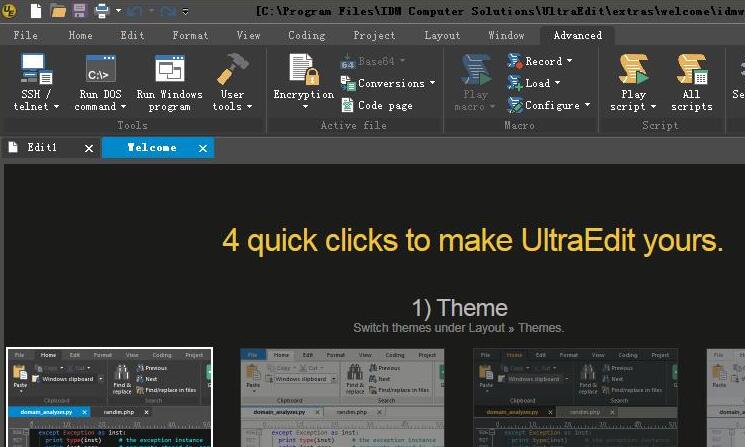Close the Welcome document tab
The width and height of the screenshot is (745, 447).
203,149
